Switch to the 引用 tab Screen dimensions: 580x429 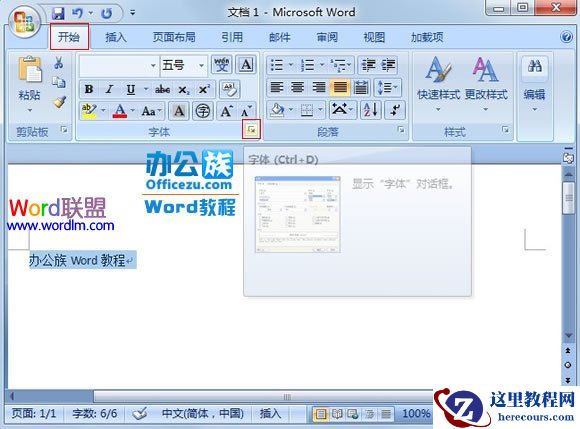point(232,37)
